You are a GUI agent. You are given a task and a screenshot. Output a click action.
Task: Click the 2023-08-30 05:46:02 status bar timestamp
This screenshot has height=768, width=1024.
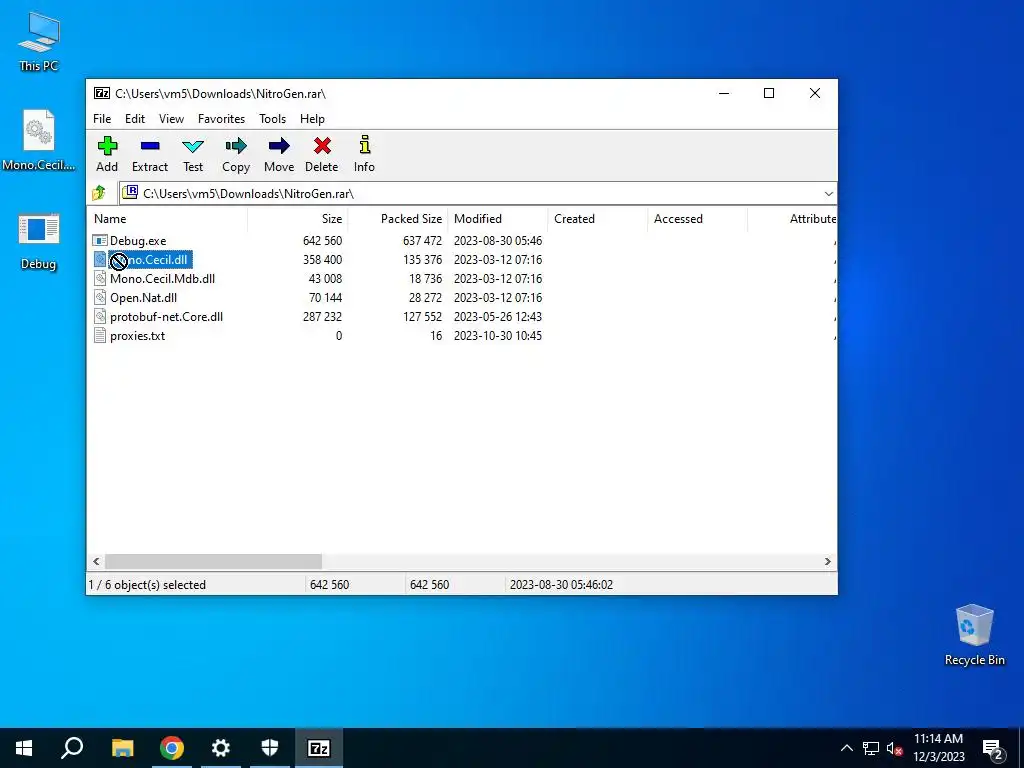tap(562, 585)
